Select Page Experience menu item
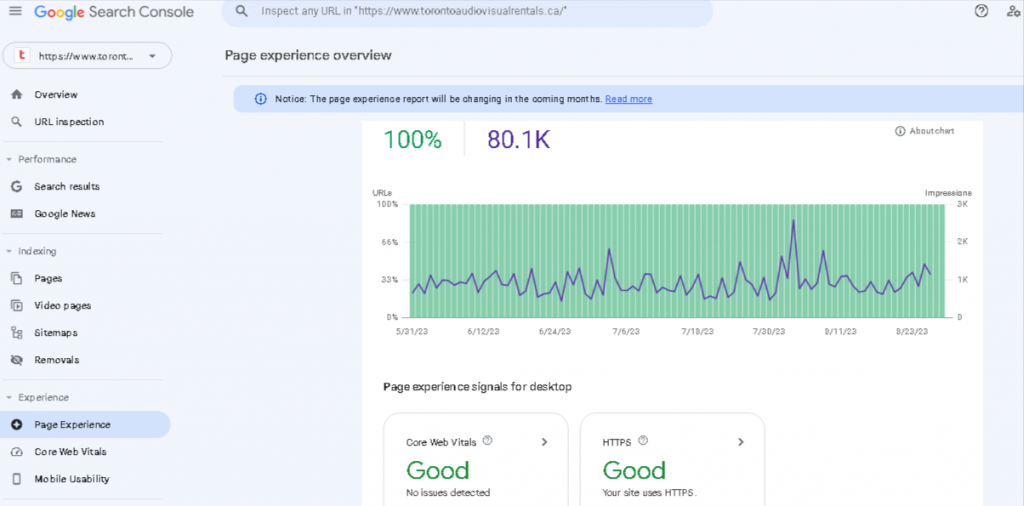 pyautogui.click(x=86, y=425)
